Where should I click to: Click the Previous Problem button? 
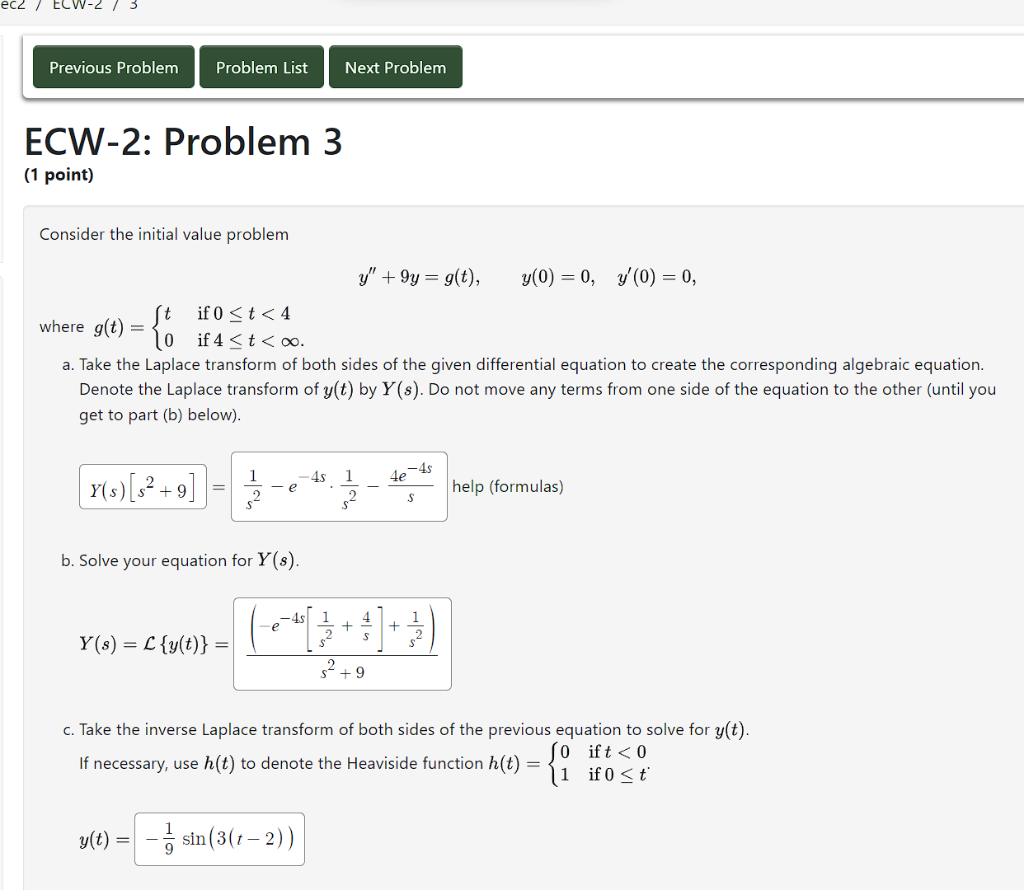tap(113, 66)
